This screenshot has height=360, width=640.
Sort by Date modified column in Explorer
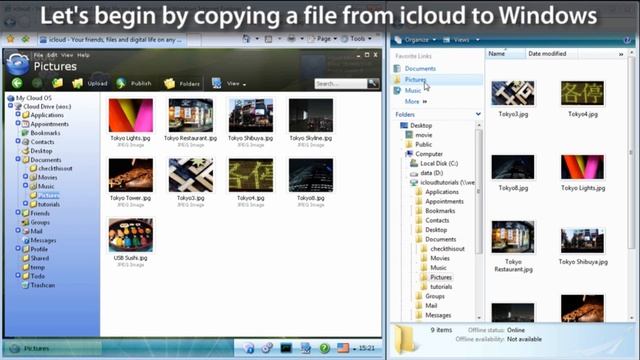pos(550,53)
